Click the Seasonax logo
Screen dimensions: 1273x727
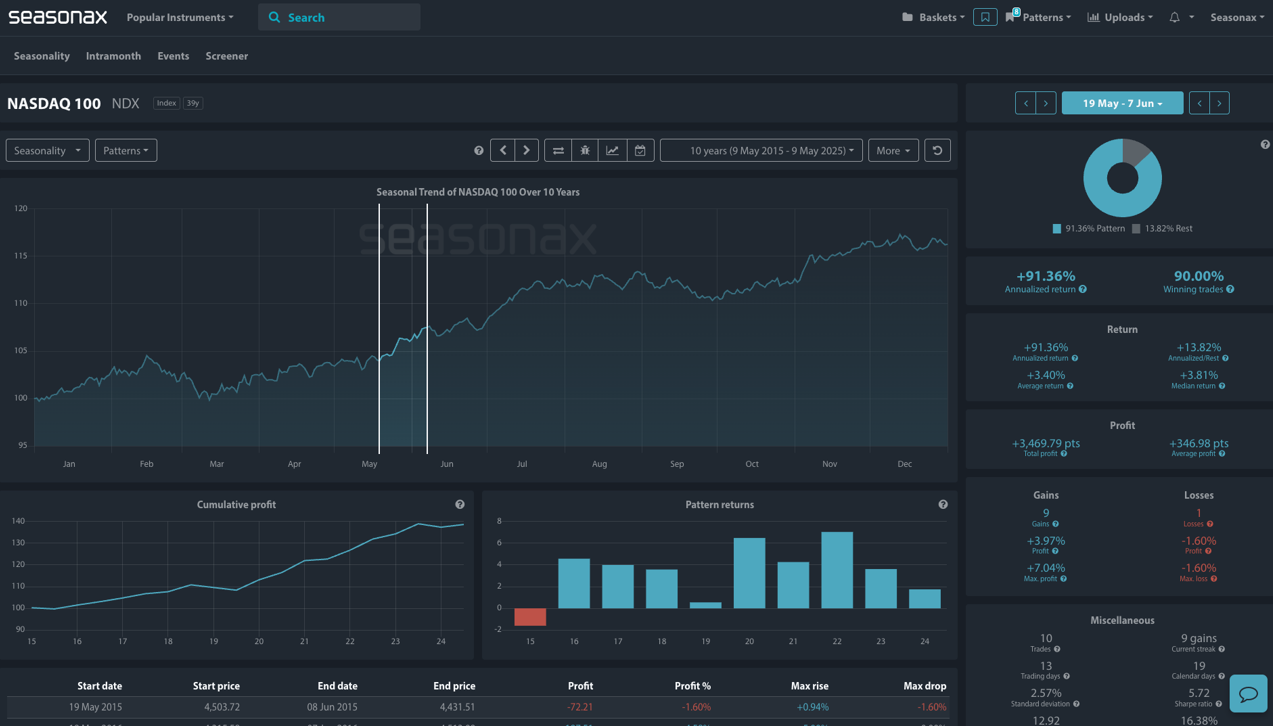coord(58,17)
